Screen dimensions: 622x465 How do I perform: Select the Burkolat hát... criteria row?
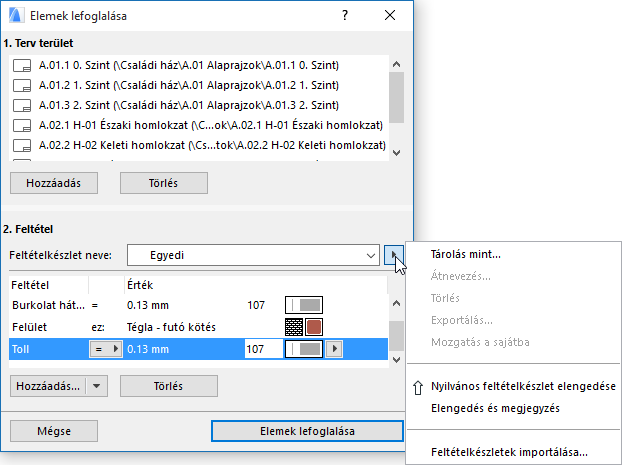198,305
